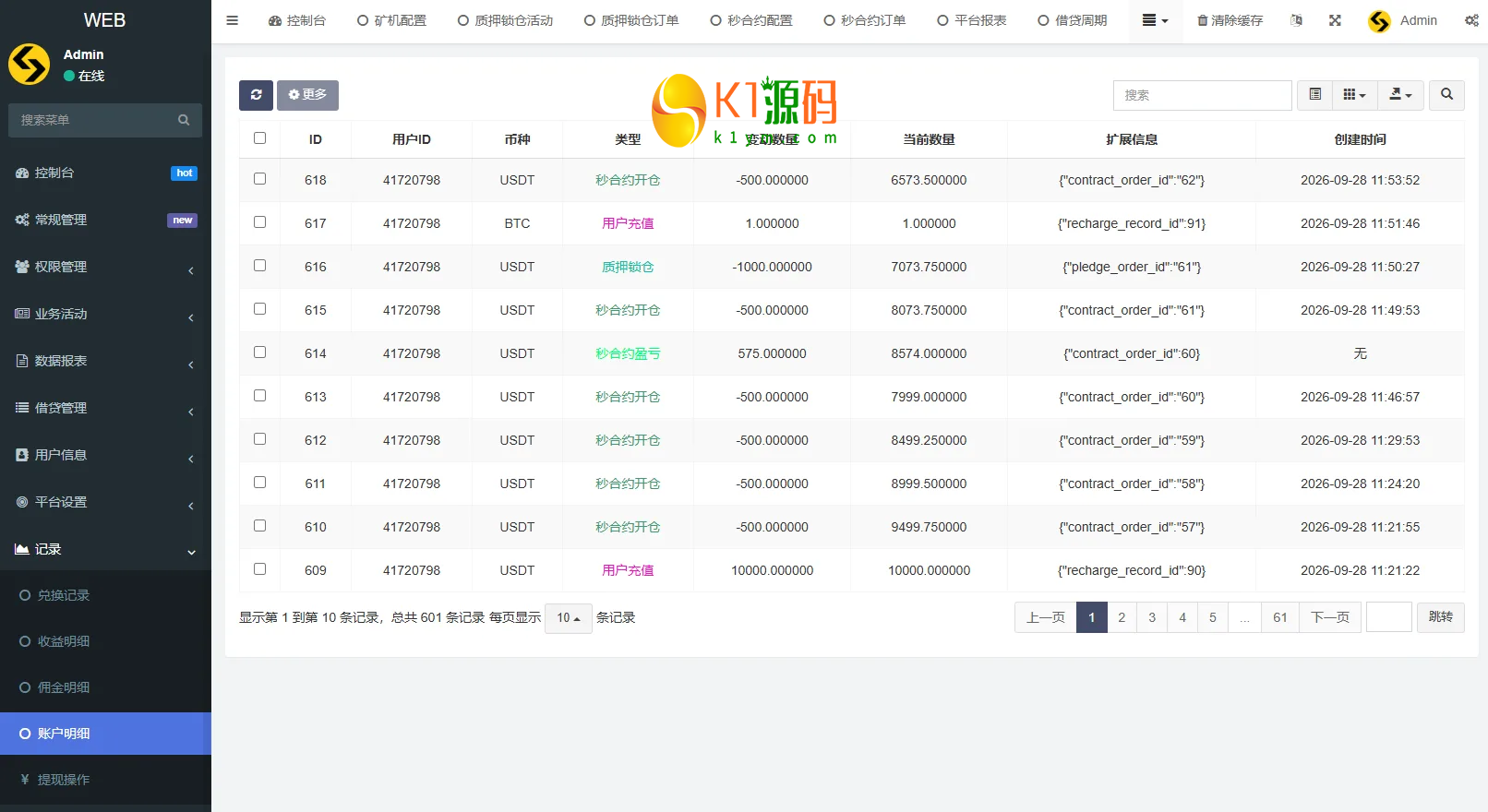
Task: Switch to the 矿机配置 tab
Action: click(391, 20)
